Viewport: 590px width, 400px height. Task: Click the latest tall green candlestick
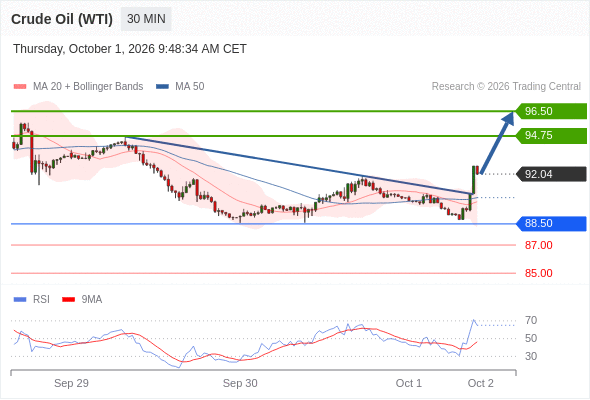click(473, 180)
